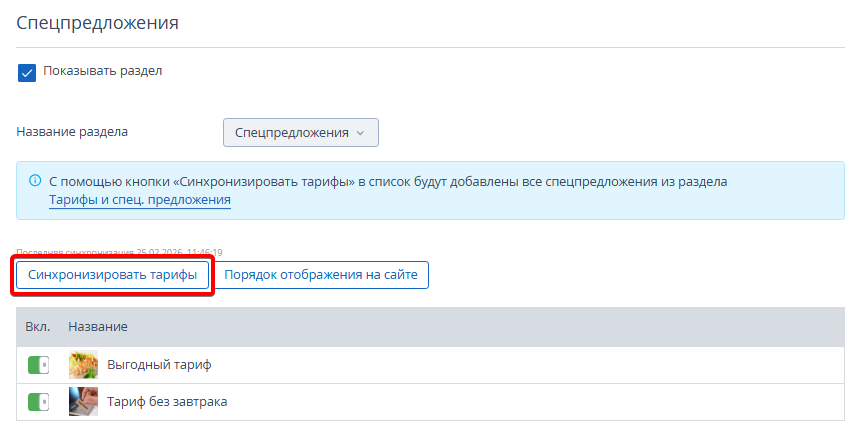Click the "Спецпредложения" page heading
Image resolution: width=862 pixels, height=448 pixels.
tap(97, 22)
